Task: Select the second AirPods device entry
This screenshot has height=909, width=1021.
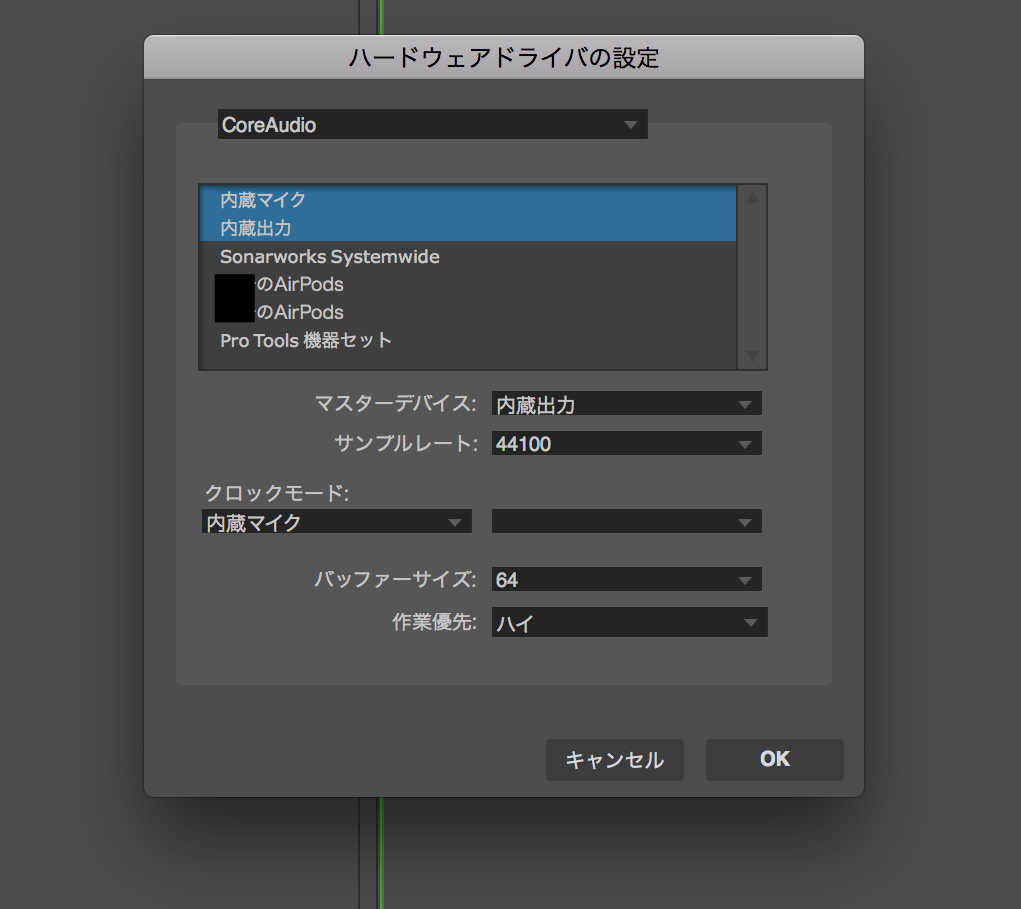Action: coord(300,313)
